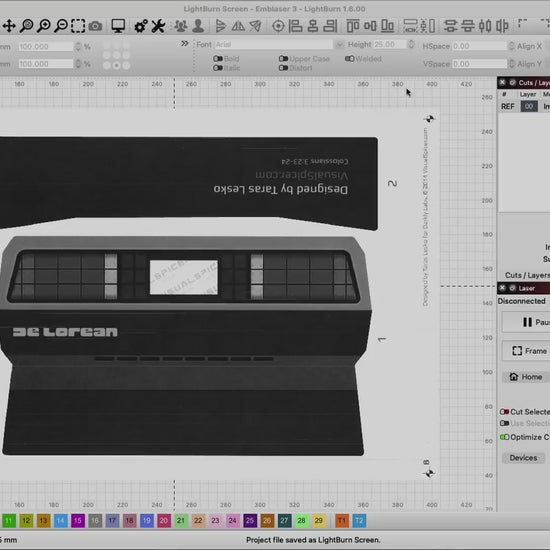This screenshot has width=550, height=550.
Task: Click the Align bottom edges icon
Action: click(x=388, y=26)
